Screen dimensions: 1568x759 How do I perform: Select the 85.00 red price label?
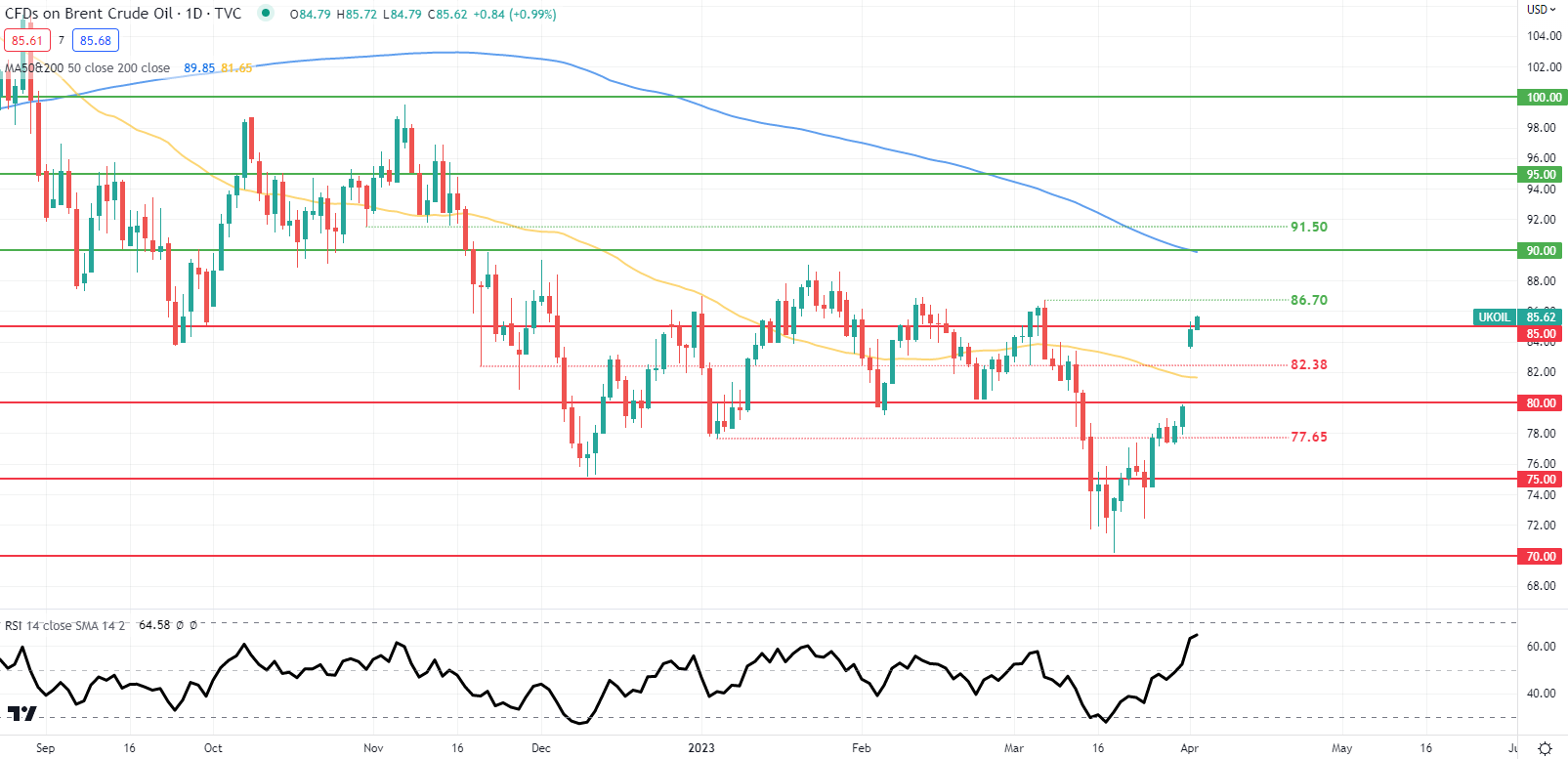pyautogui.click(x=1542, y=333)
